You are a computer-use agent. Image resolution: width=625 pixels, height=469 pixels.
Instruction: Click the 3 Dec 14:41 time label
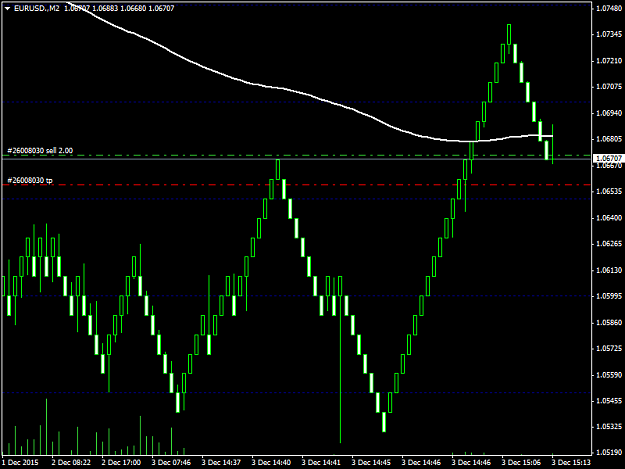321,463
